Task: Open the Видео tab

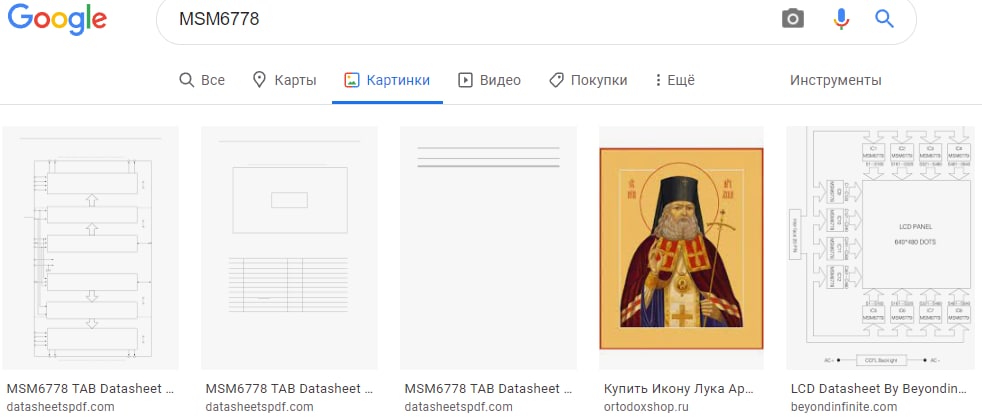Action: pyautogui.click(x=489, y=80)
